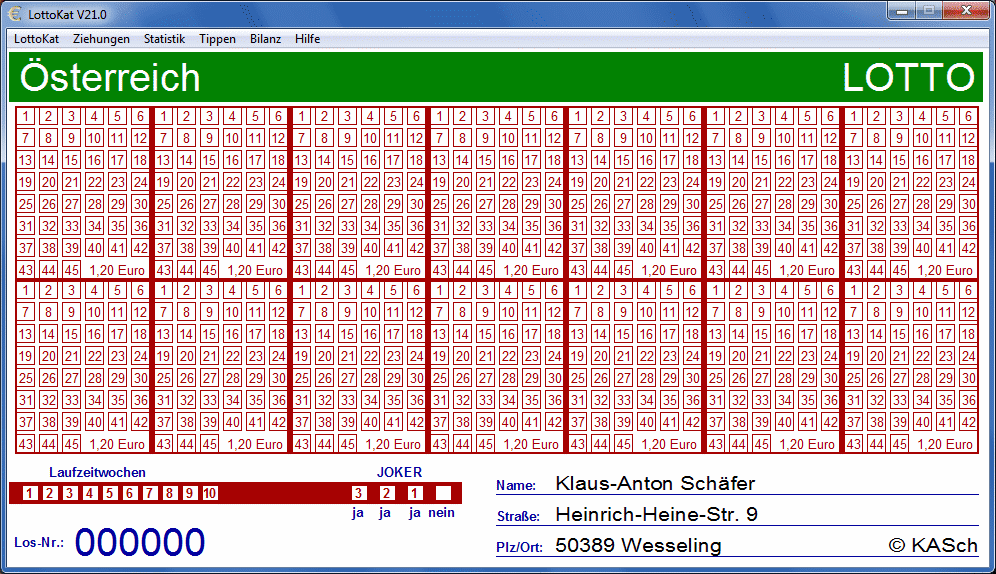The height and width of the screenshot is (574, 996).
Task: Open the Bilanz menu
Action: click(x=265, y=39)
